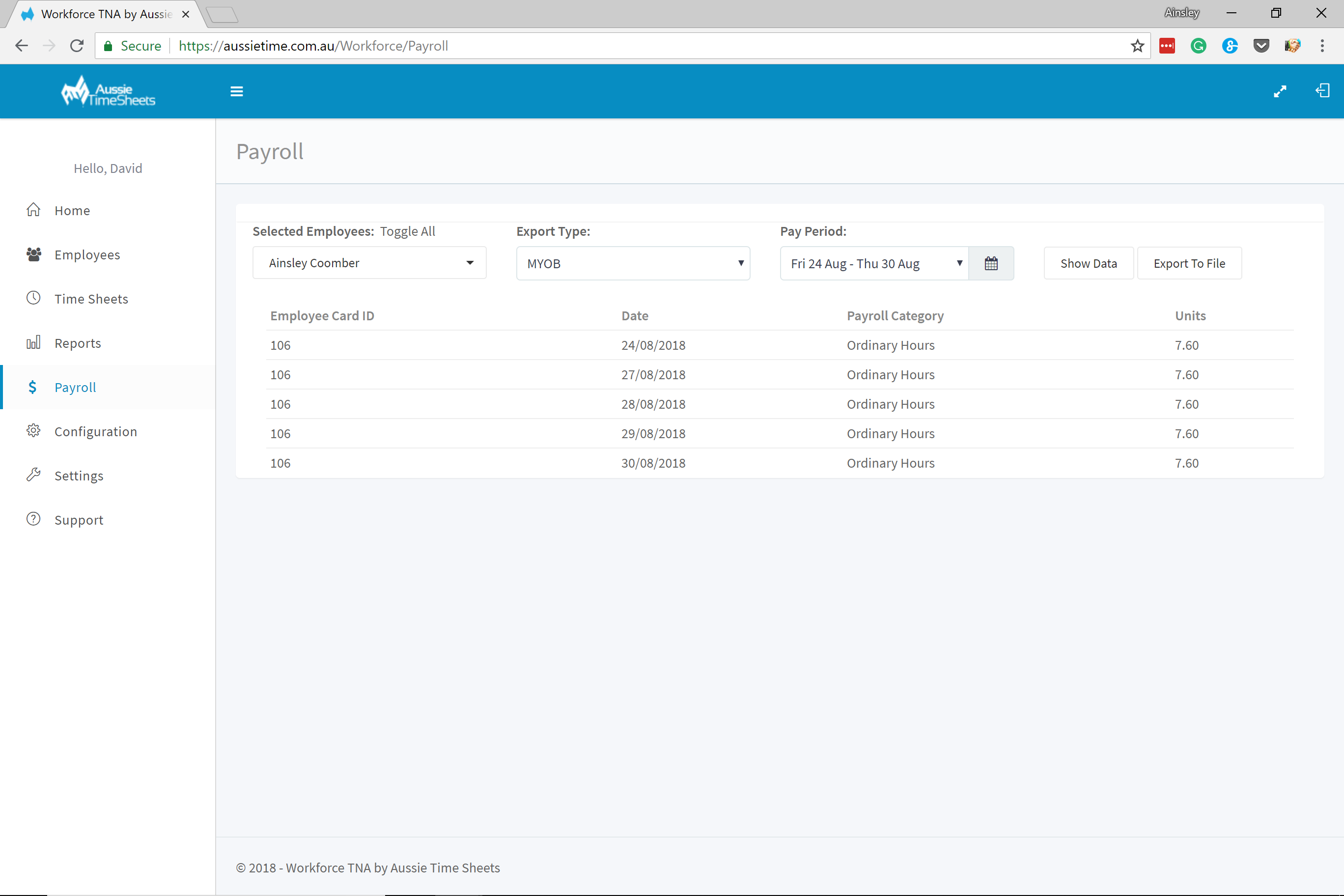
Task: Select the Workforce TNA browser tab
Action: (x=106, y=14)
